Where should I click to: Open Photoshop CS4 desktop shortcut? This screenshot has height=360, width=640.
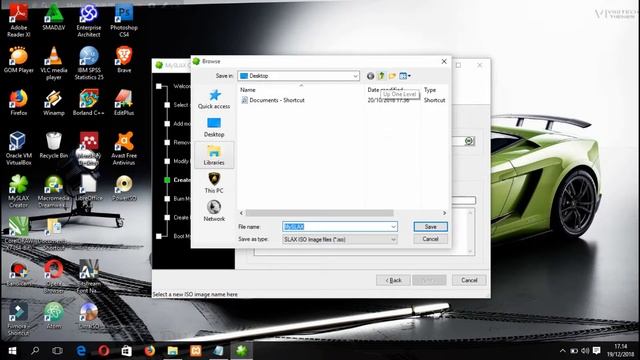coord(124,20)
